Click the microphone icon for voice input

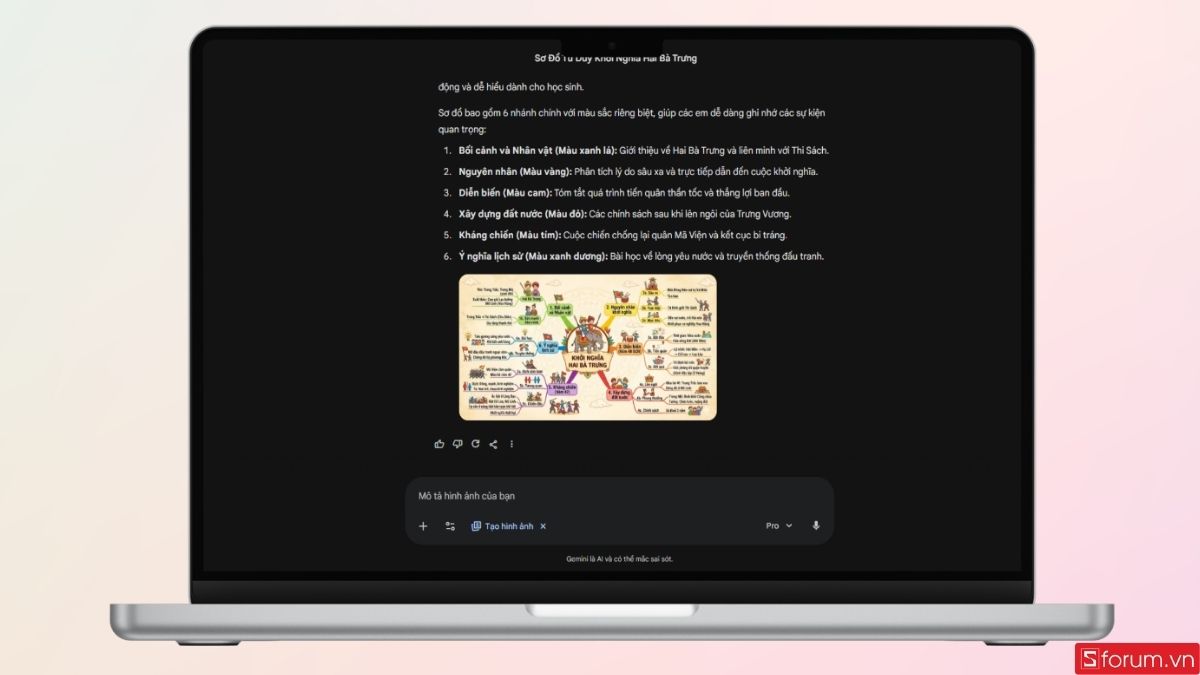[816, 526]
